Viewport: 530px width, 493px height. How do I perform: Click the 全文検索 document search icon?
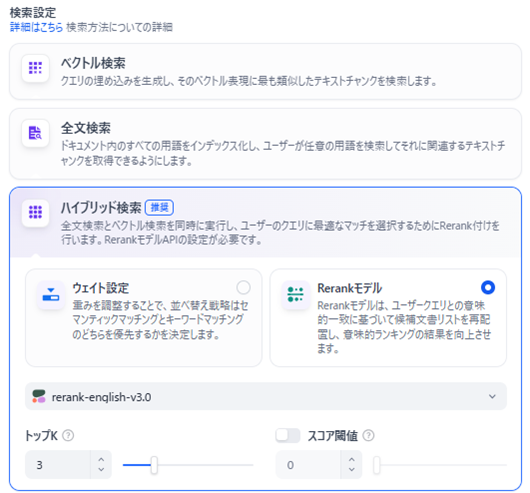point(35,133)
